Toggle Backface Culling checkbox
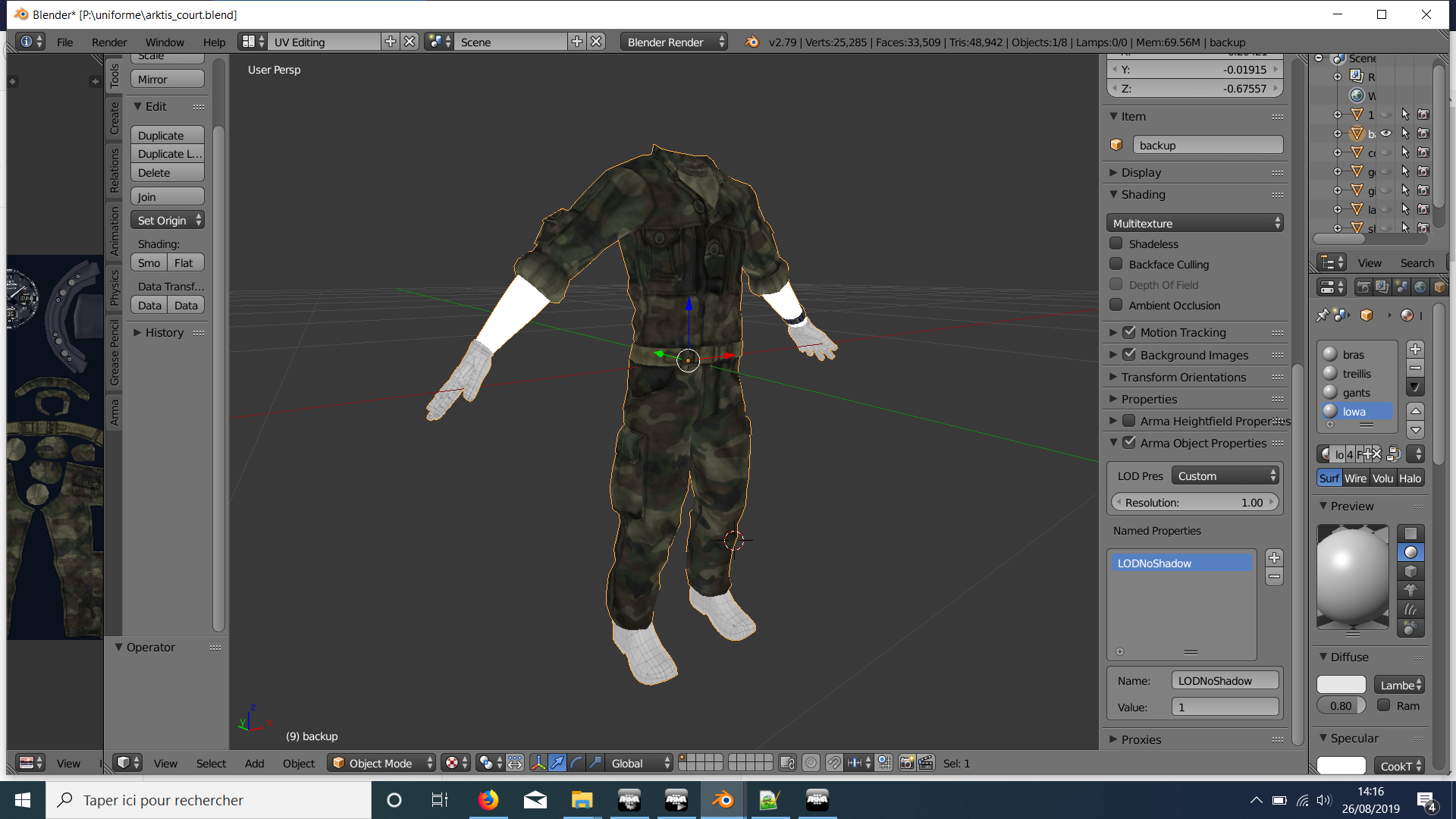 pyautogui.click(x=1116, y=264)
